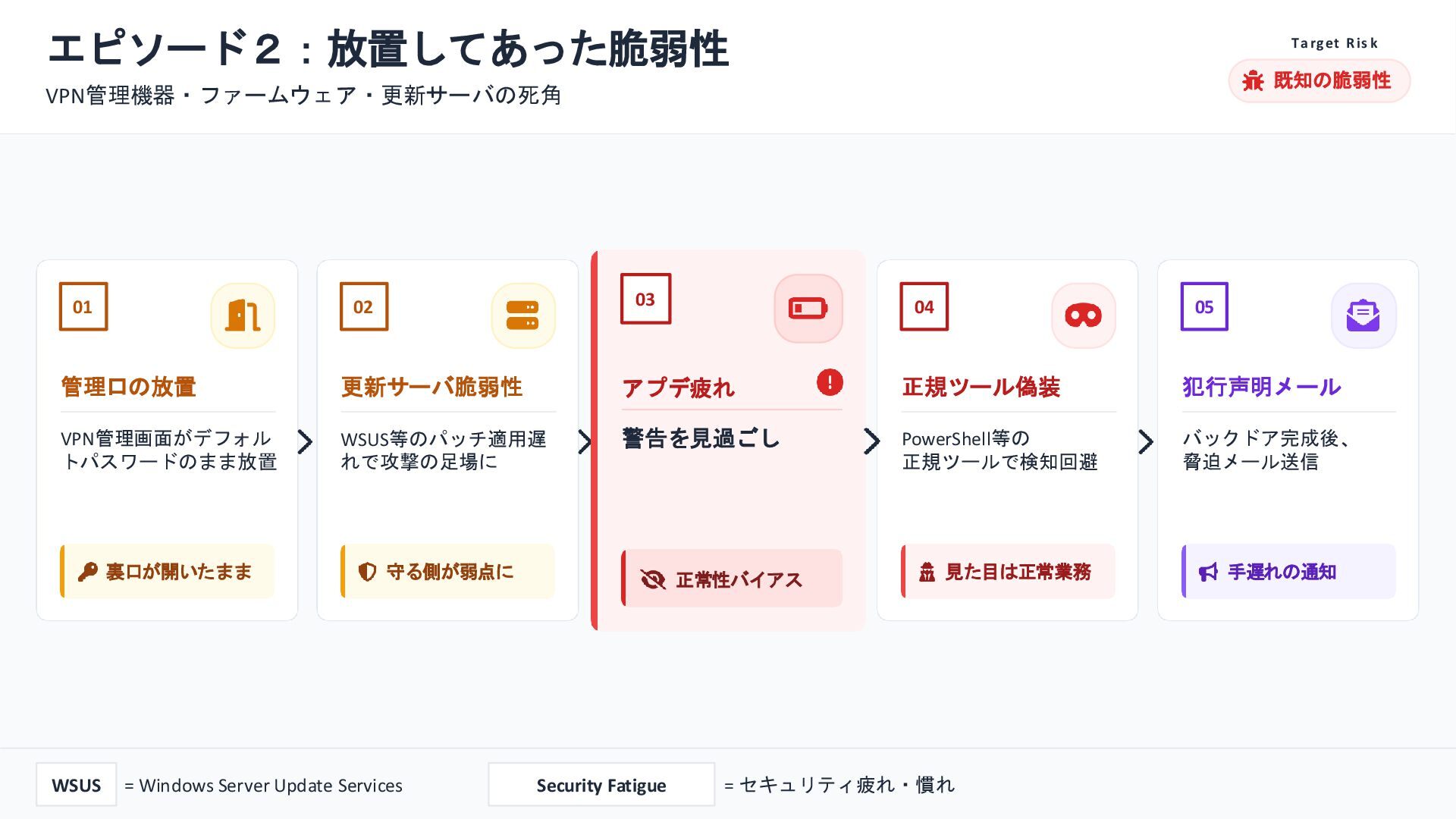Click the envelope icon in card 05

click(x=1363, y=315)
